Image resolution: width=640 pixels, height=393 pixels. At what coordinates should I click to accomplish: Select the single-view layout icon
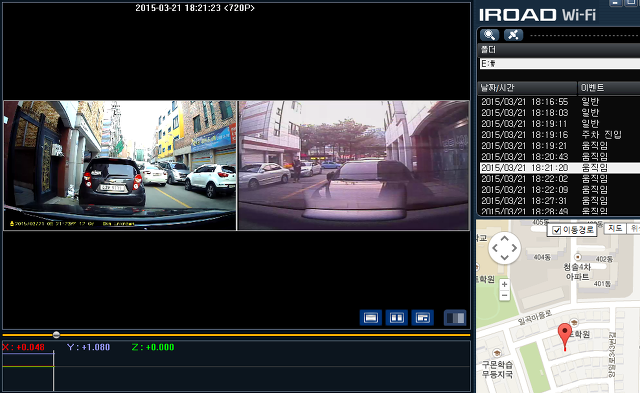tap(371, 318)
